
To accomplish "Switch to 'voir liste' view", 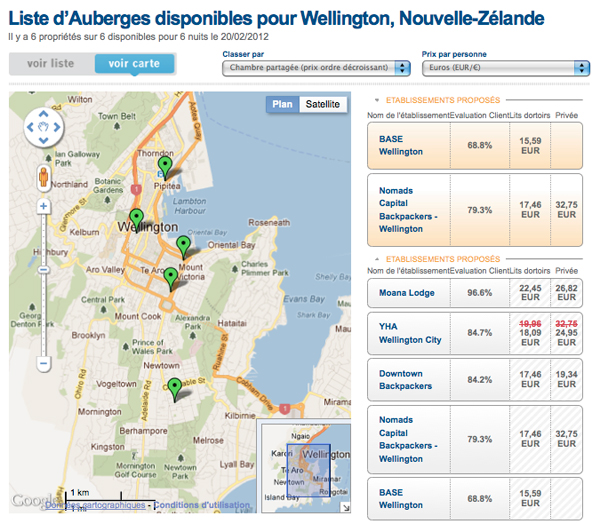I will point(50,63).
